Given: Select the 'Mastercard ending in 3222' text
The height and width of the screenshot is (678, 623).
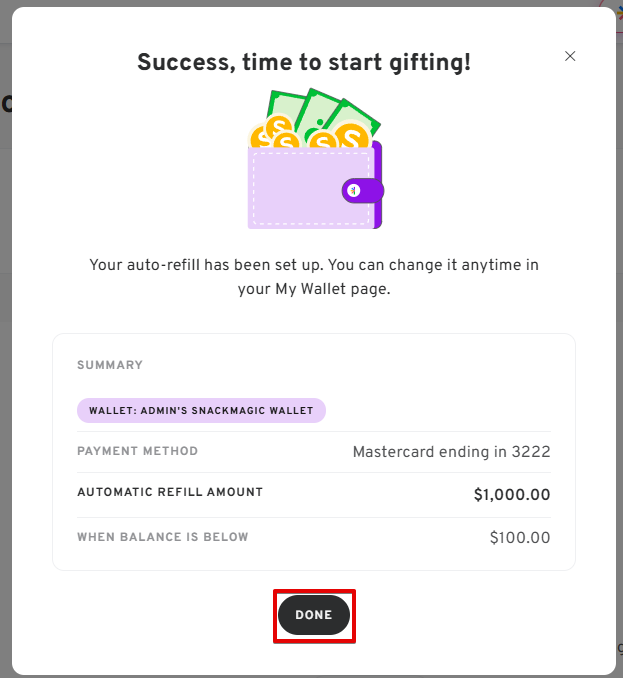Looking at the screenshot, I should (x=451, y=452).
